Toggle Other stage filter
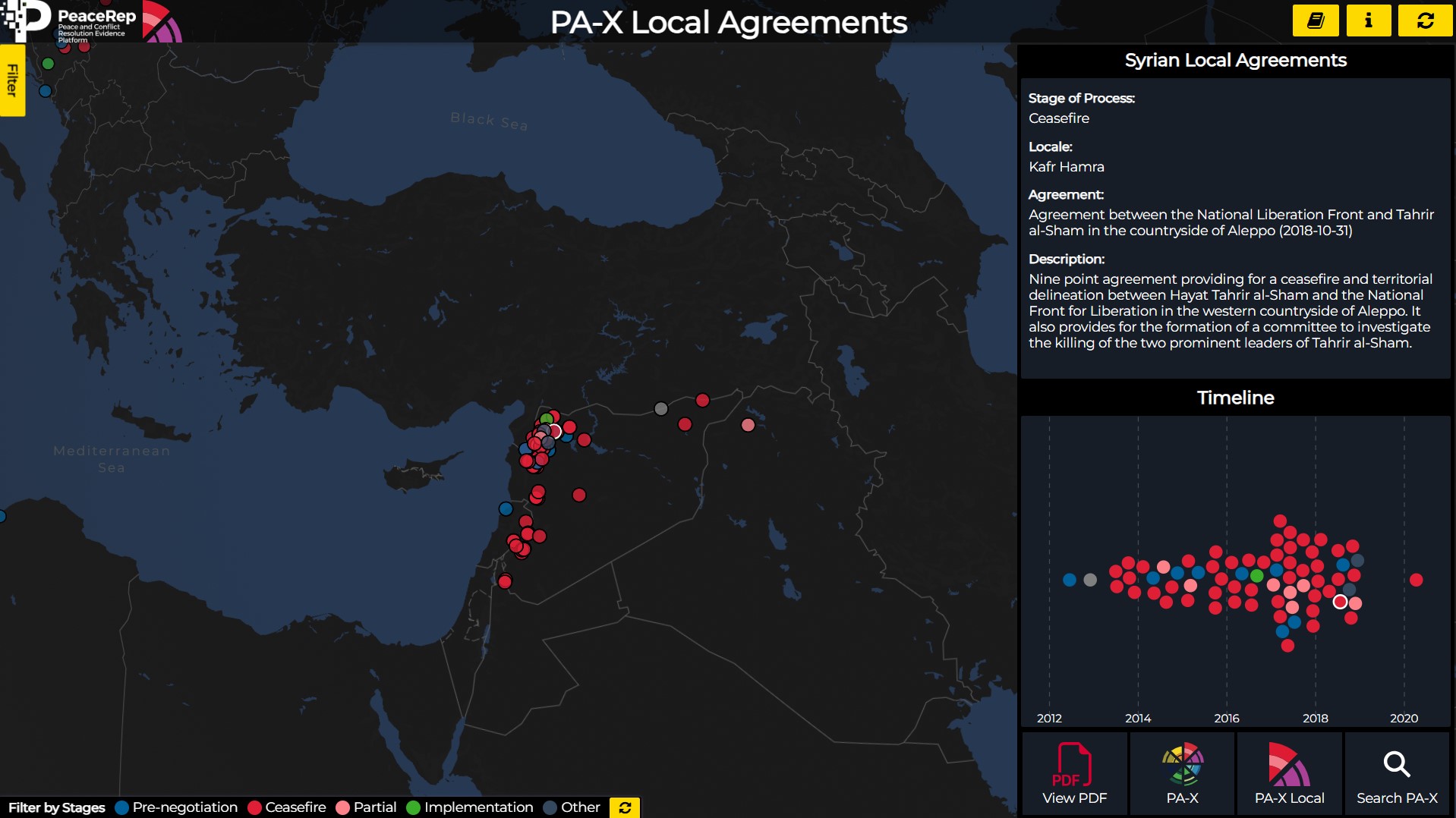The image size is (1456, 818). [572, 807]
